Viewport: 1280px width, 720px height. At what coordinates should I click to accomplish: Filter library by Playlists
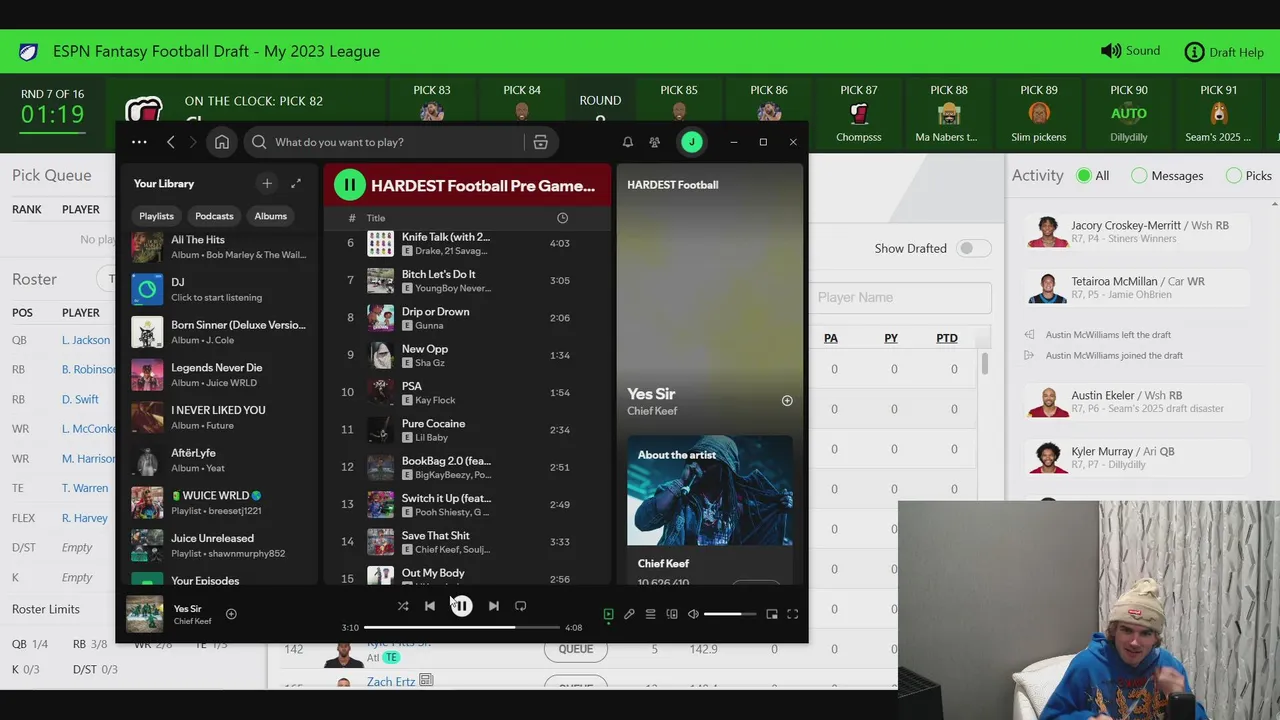pyautogui.click(x=156, y=216)
